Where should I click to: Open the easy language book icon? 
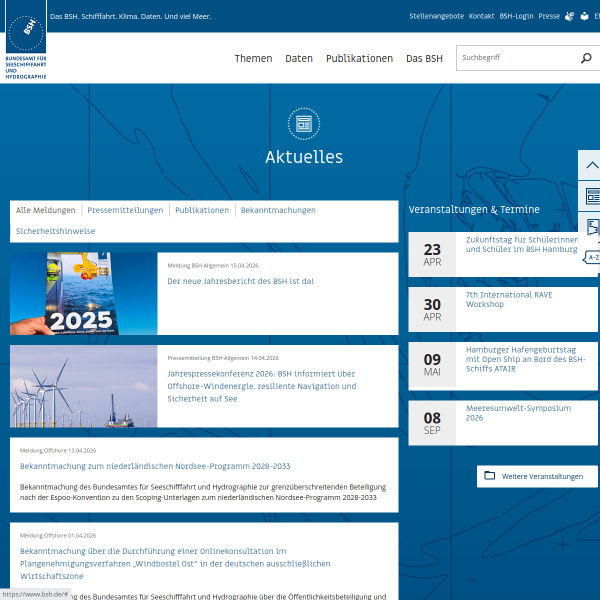[584, 16]
